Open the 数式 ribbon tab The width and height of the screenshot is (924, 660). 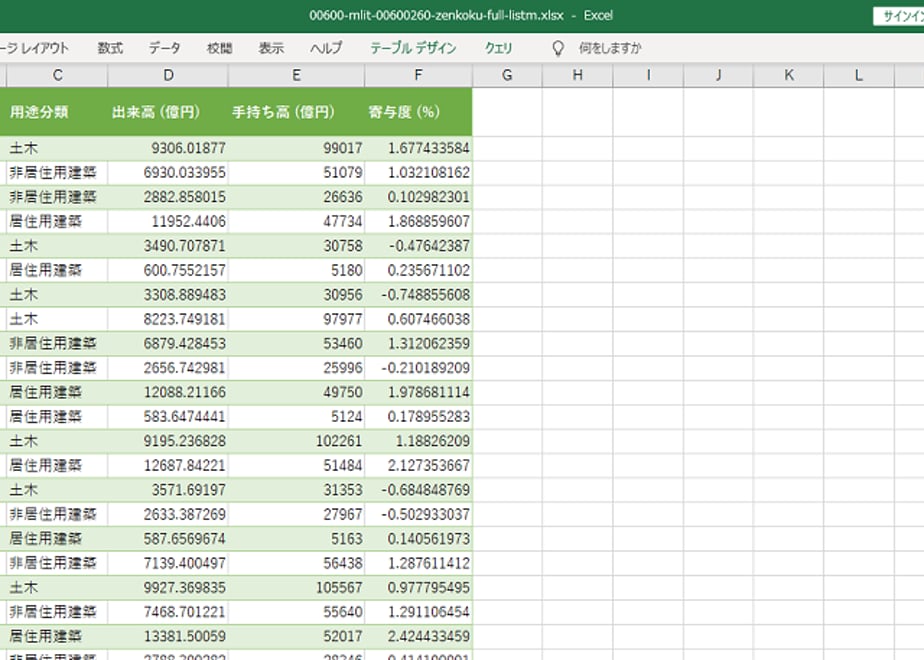[110, 48]
